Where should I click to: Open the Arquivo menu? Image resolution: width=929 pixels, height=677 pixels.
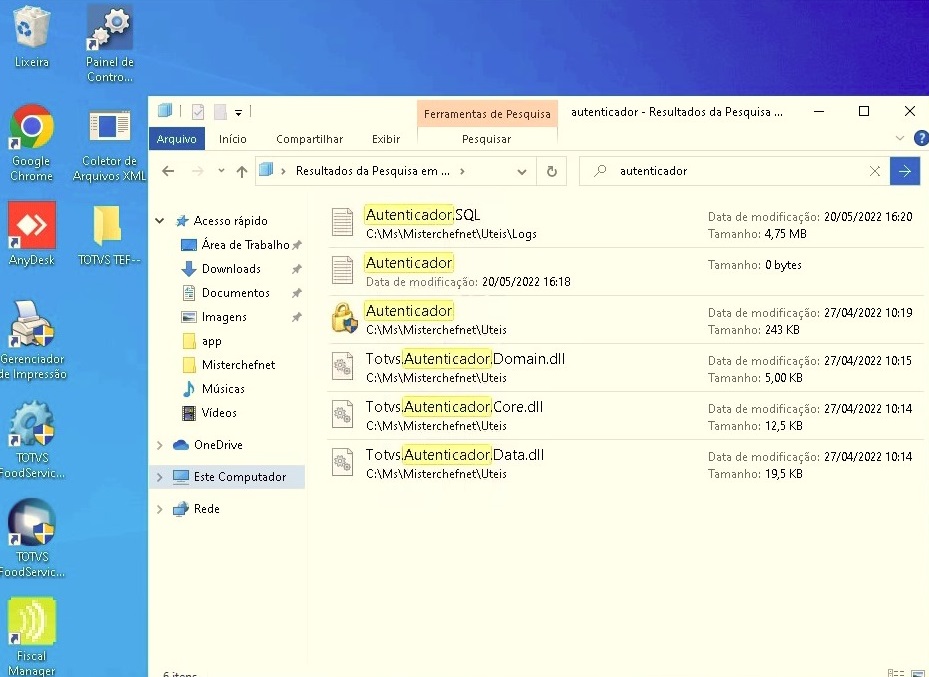pos(177,139)
